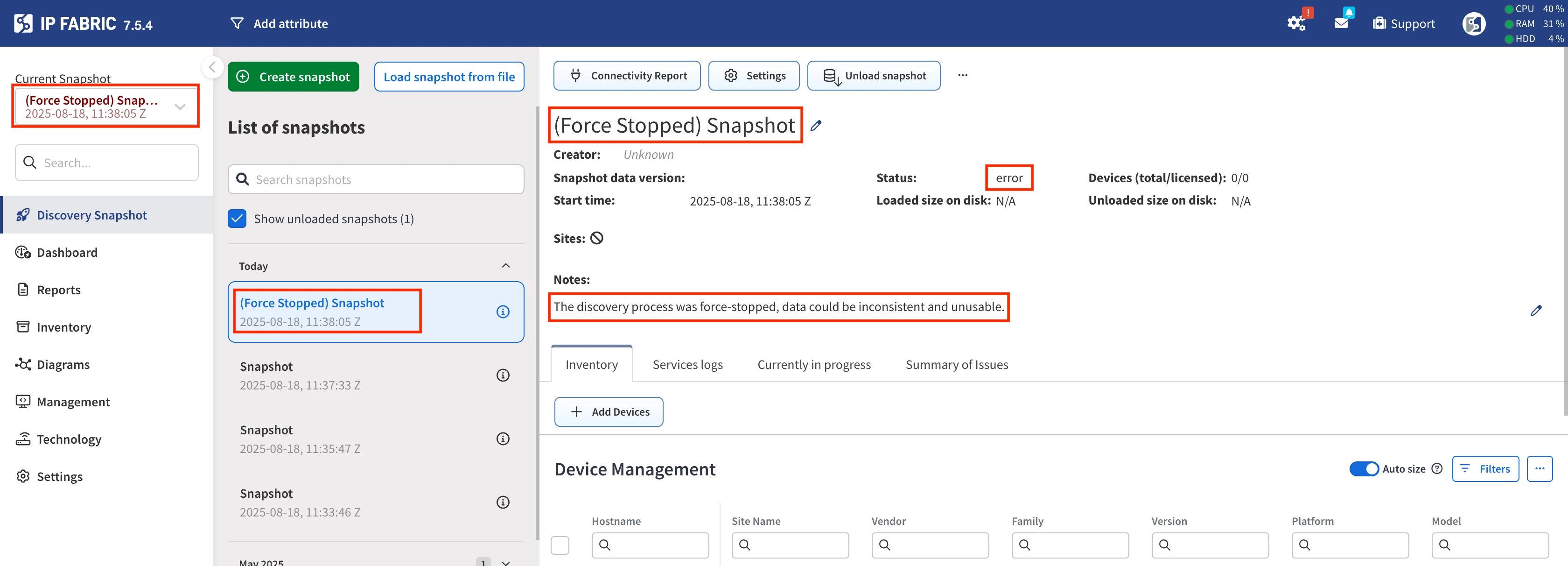Image resolution: width=1568 pixels, height=566 pixels.
Task: Collapse sidebar with the chevron arrow button
Action: click(212, 67)
